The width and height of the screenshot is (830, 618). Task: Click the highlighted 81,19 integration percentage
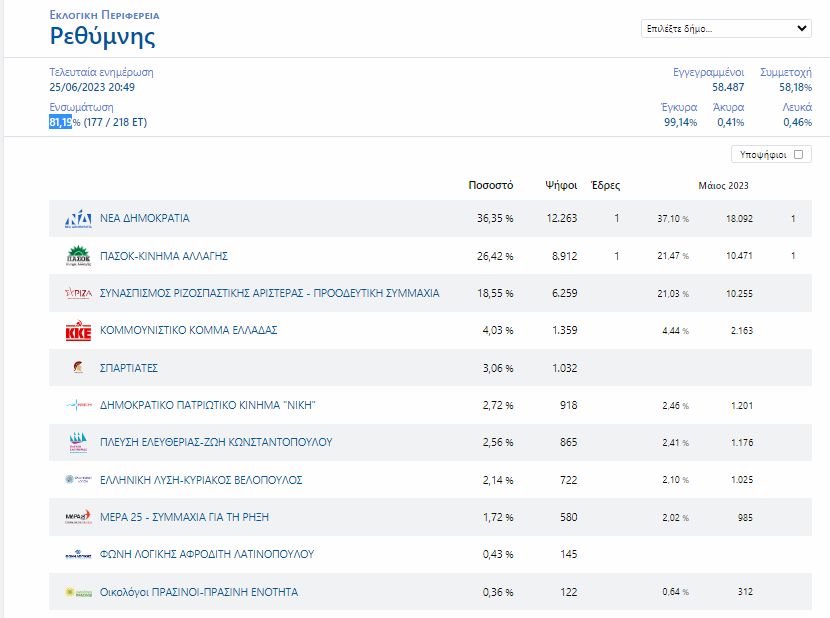coord(60,122)
